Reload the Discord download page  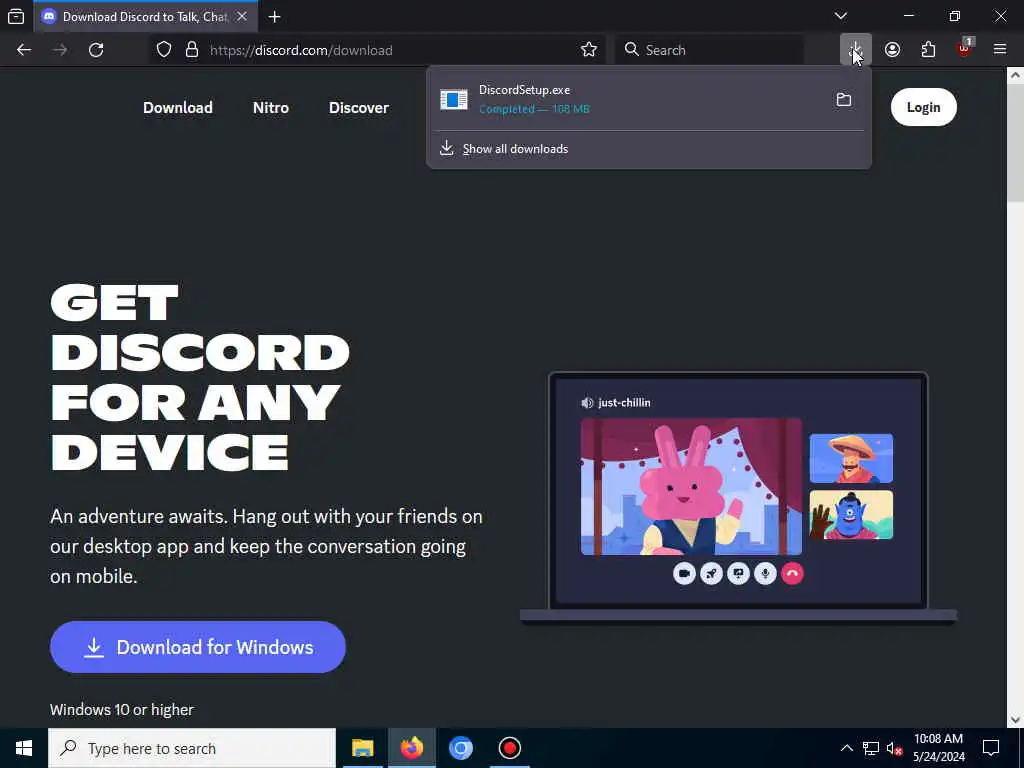(96, 50)
